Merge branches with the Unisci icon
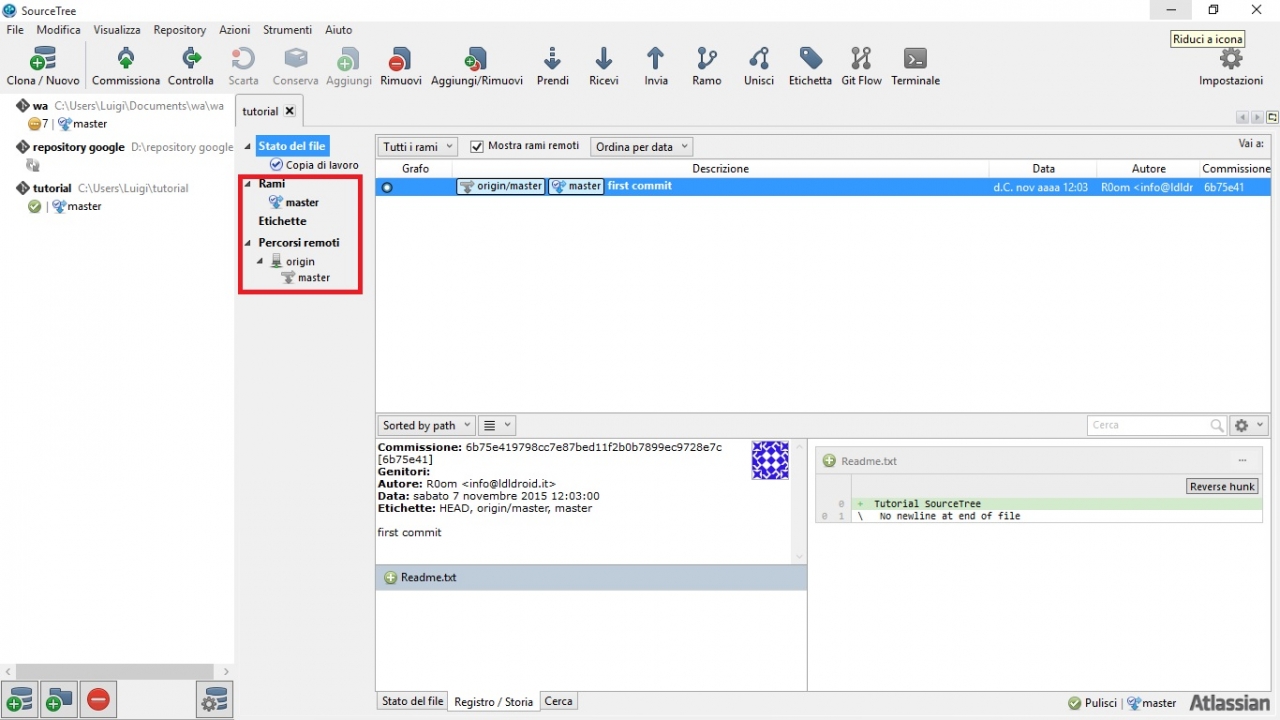Image resolution: width=1280 pixels, height=720 pixels. tap(759, 59)
